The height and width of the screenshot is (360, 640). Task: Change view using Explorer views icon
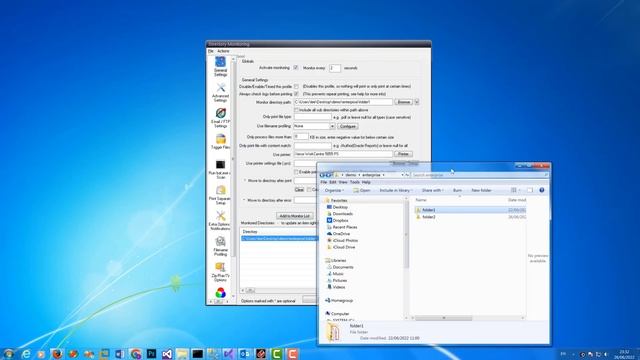point(514,190)
